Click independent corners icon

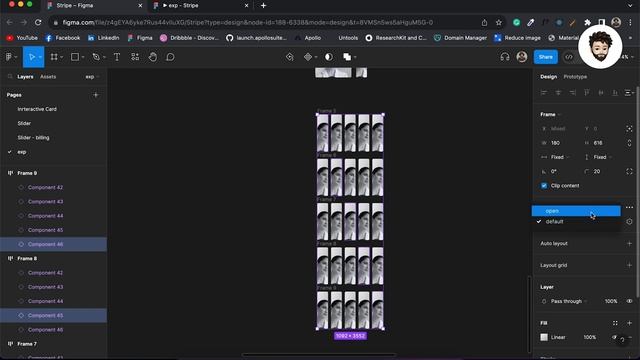point(629,171)
